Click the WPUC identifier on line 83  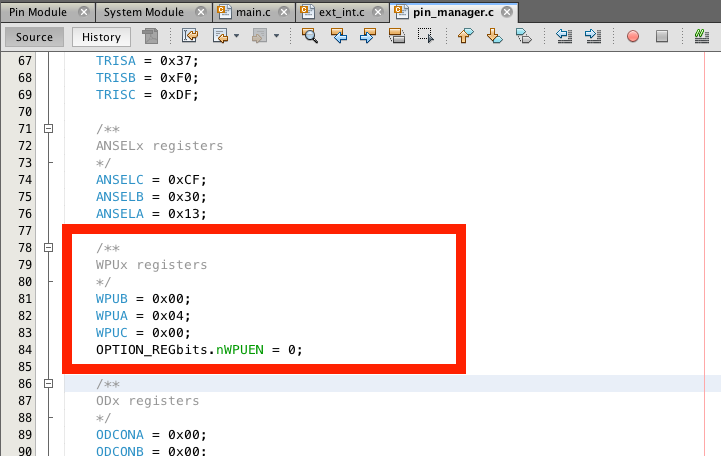(112, 333)
